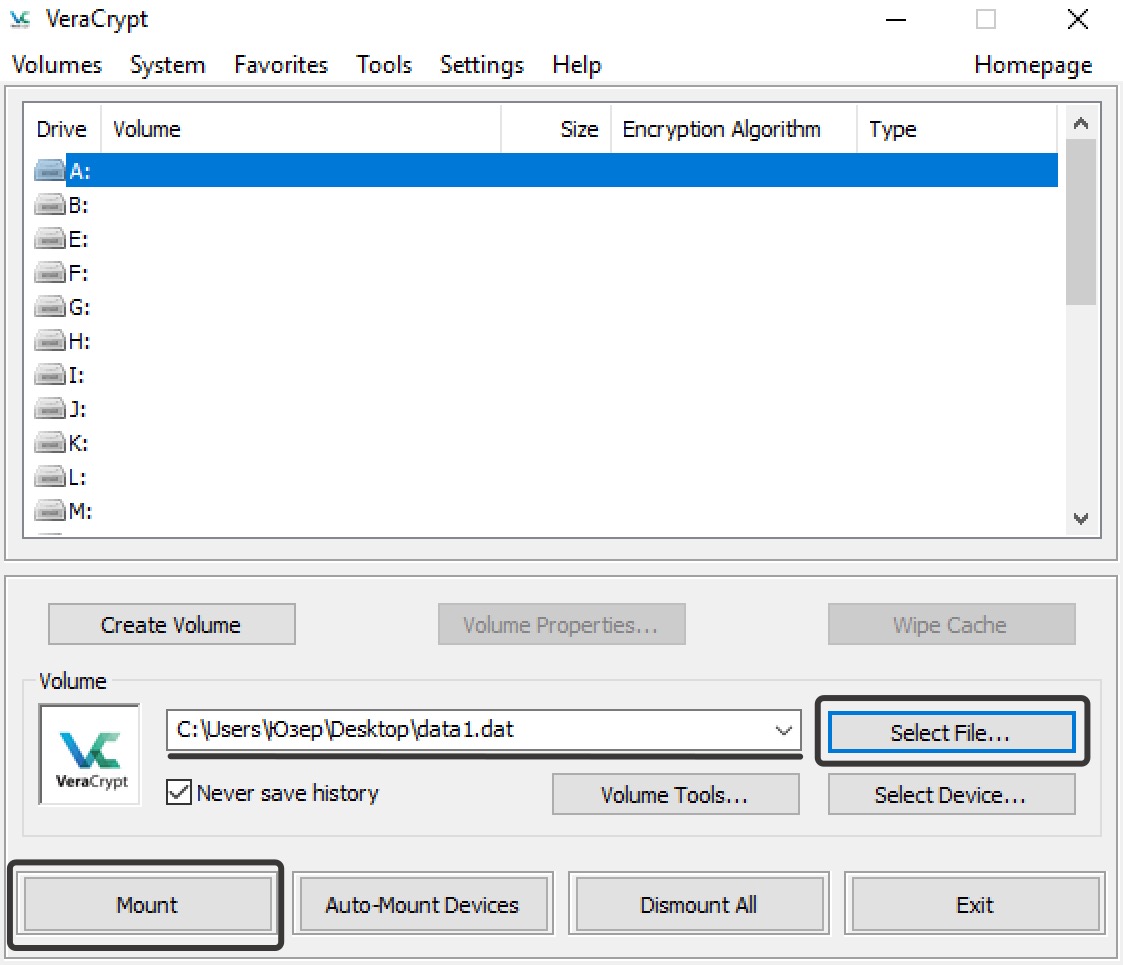Click the drive icon for G:
The height and width of the screenshot is (965, 1123).
[49, 307]
